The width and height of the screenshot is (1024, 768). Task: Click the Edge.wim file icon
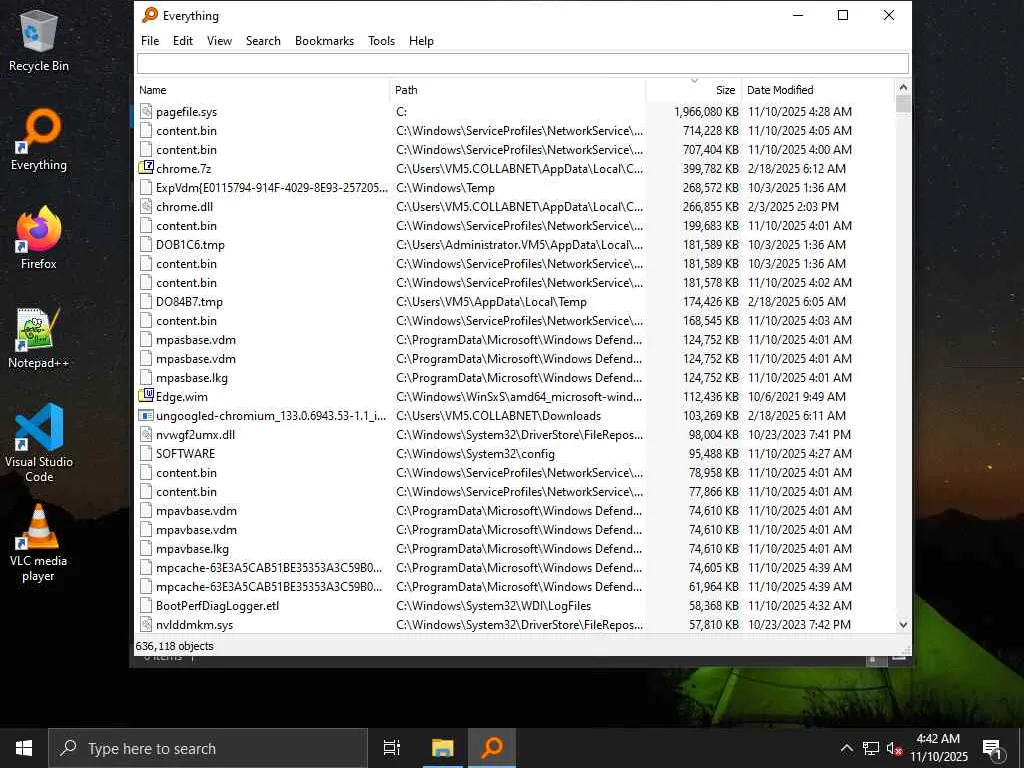(x=146, y=396)
